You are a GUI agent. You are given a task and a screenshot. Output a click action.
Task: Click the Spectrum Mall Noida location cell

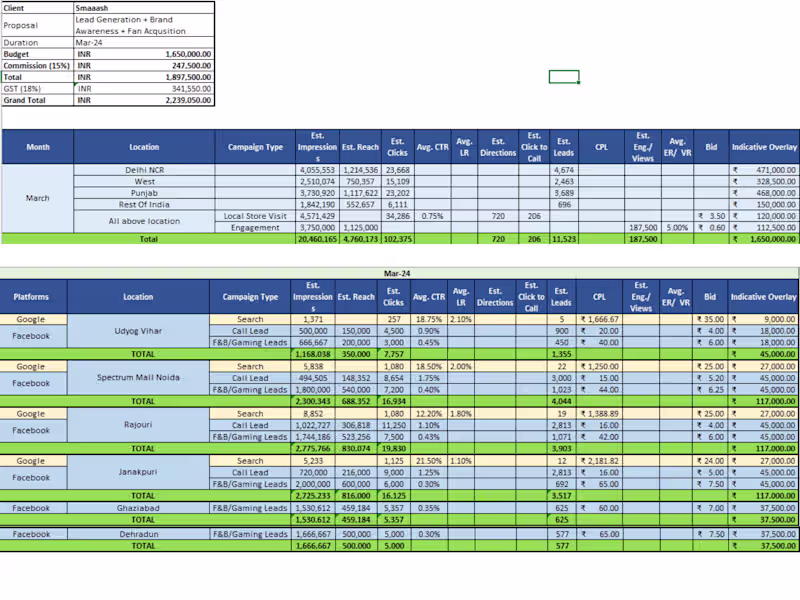(x=137, y=378)
